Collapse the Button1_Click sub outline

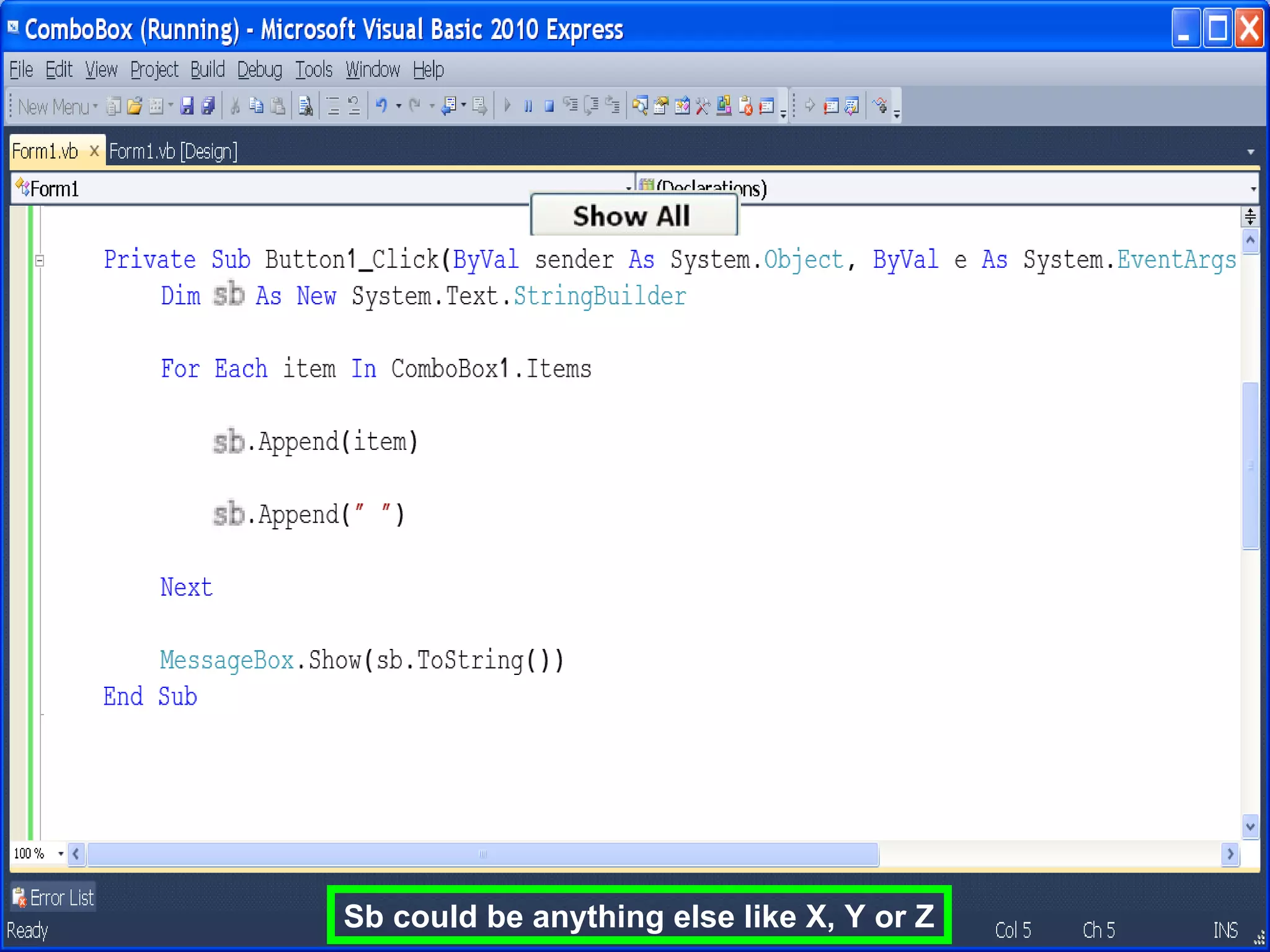tap(40, 261)
